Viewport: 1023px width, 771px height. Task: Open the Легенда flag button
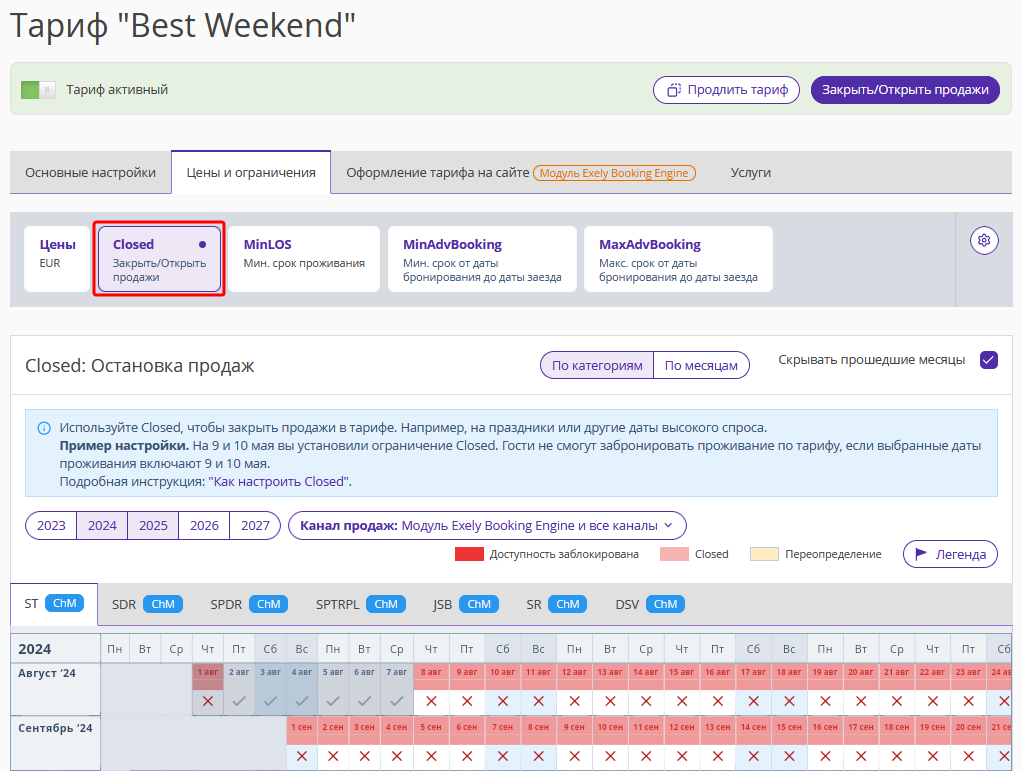(951, 554)
